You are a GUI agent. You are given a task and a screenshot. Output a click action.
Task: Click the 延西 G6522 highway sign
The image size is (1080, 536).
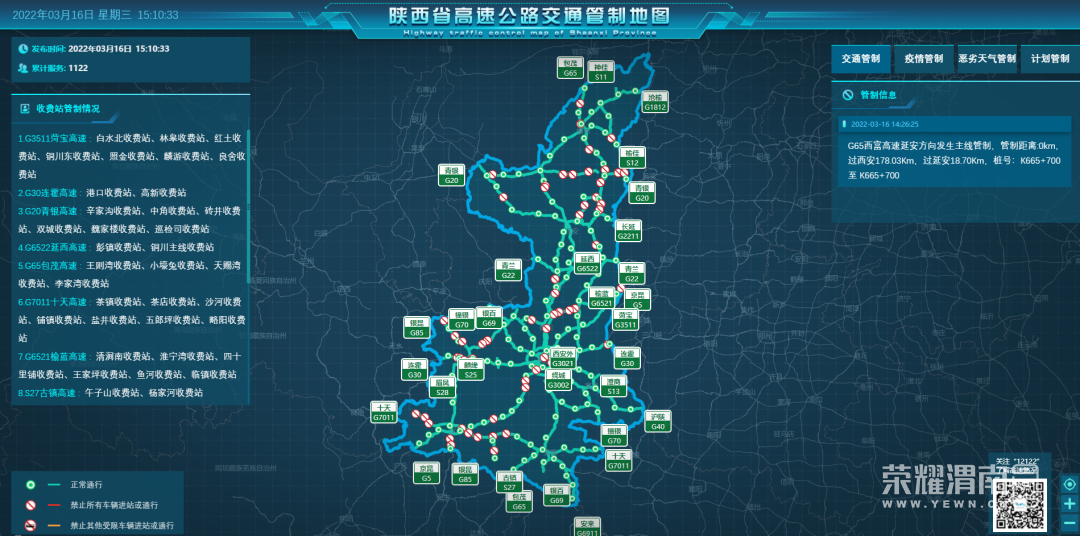pos(588,263)
